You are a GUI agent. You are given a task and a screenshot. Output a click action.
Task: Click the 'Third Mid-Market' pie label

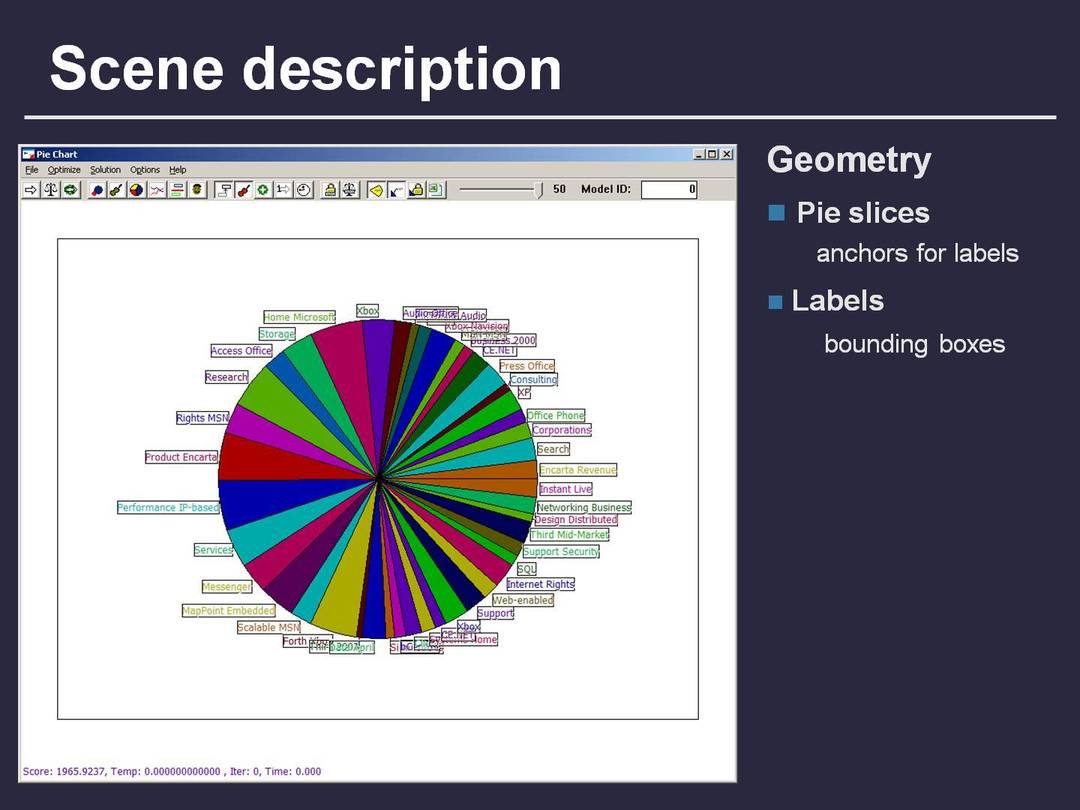pos(570,534)
